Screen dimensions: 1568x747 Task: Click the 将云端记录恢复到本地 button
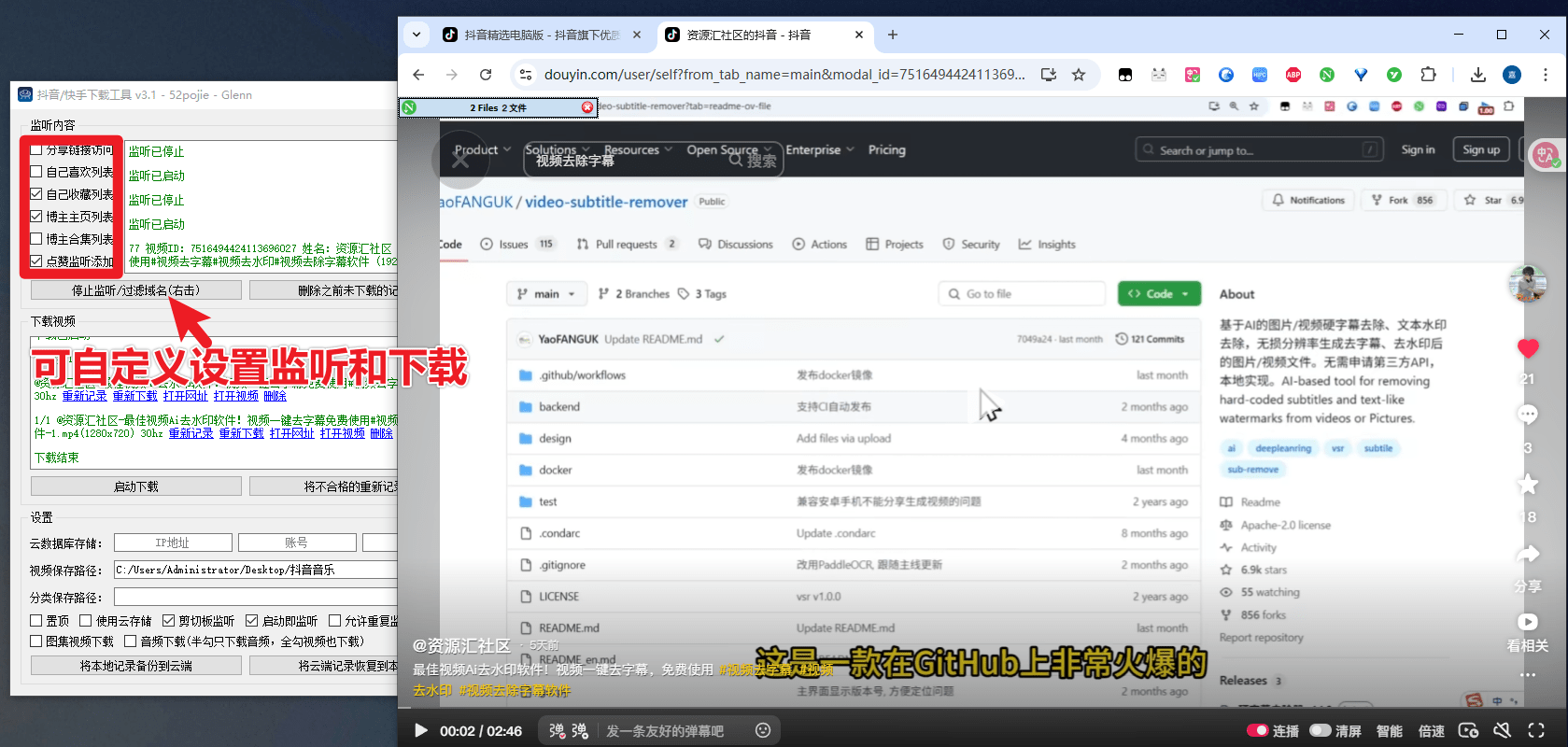pos(324,666)
